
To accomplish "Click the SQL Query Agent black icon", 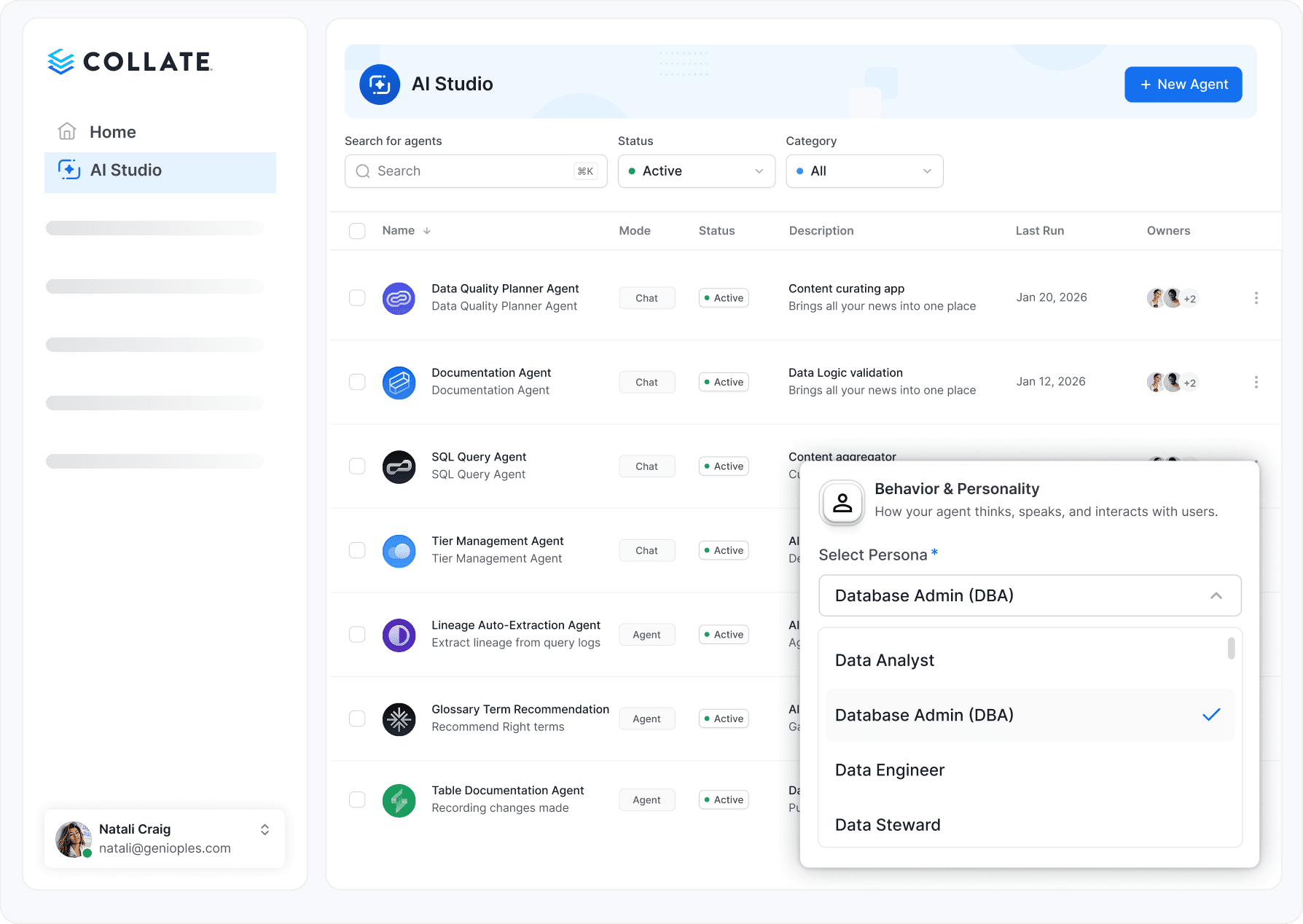I will tap(399, 466).
